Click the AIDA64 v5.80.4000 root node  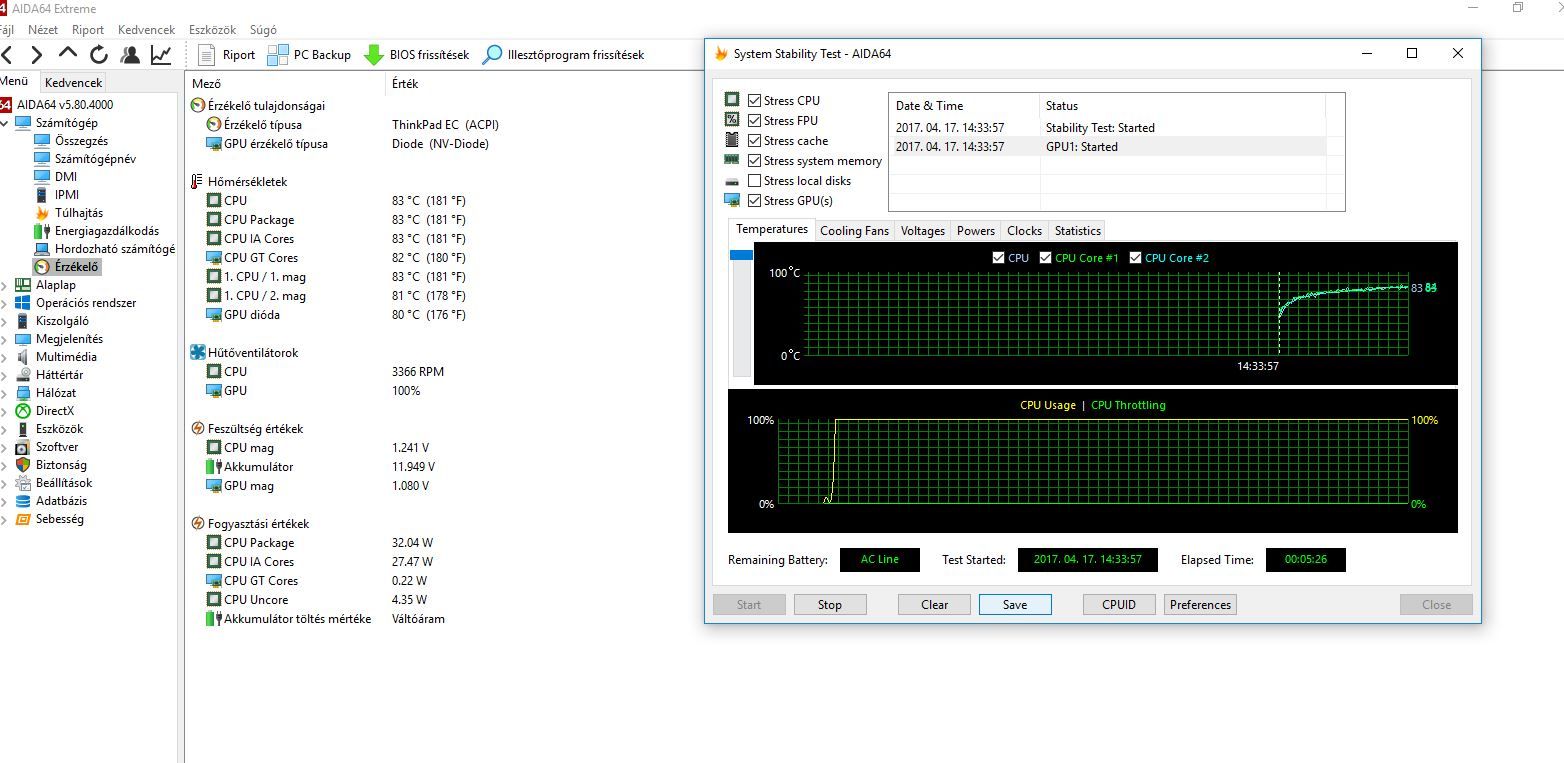point(64,105)
